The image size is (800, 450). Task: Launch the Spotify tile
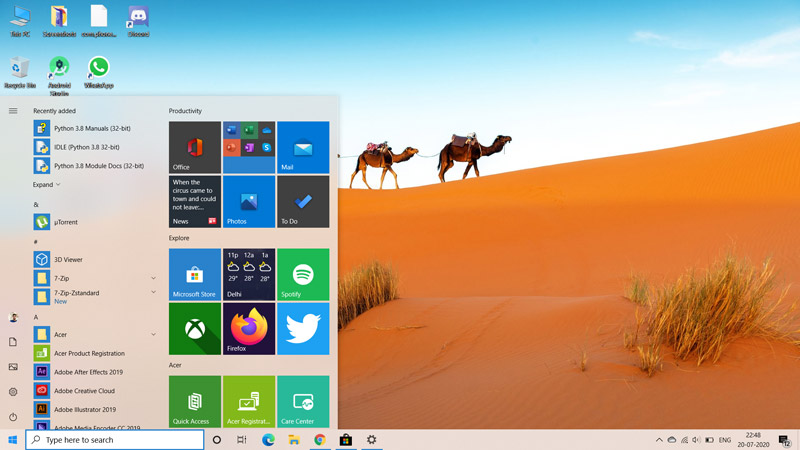[303, 274]
